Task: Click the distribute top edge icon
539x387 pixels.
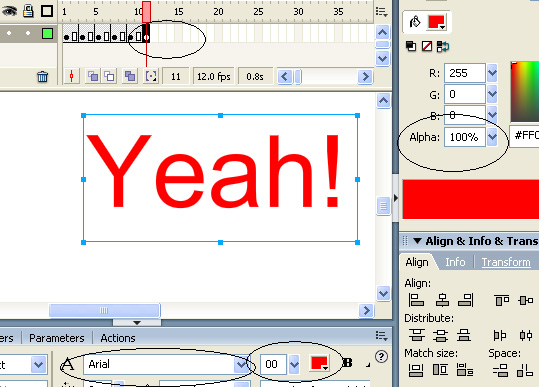Action: (417, 335)
